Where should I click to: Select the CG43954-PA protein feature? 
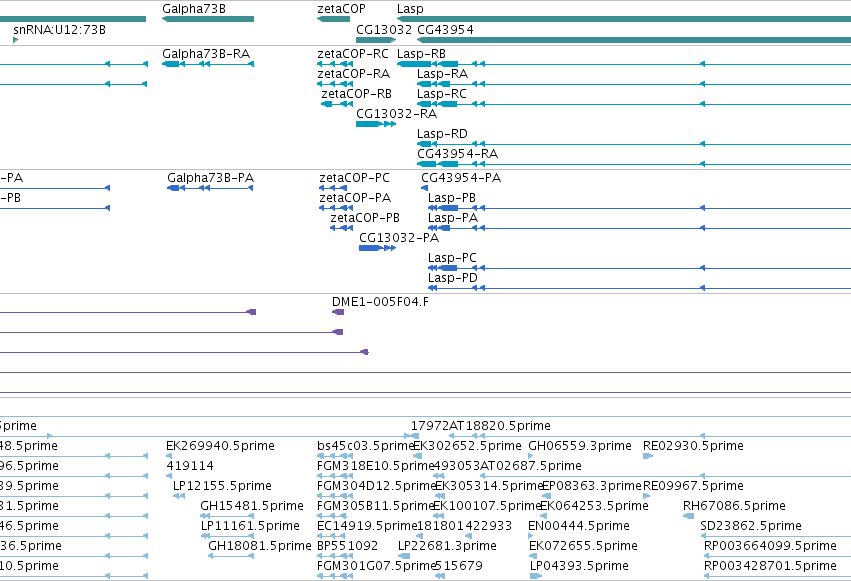coord(424,188)
